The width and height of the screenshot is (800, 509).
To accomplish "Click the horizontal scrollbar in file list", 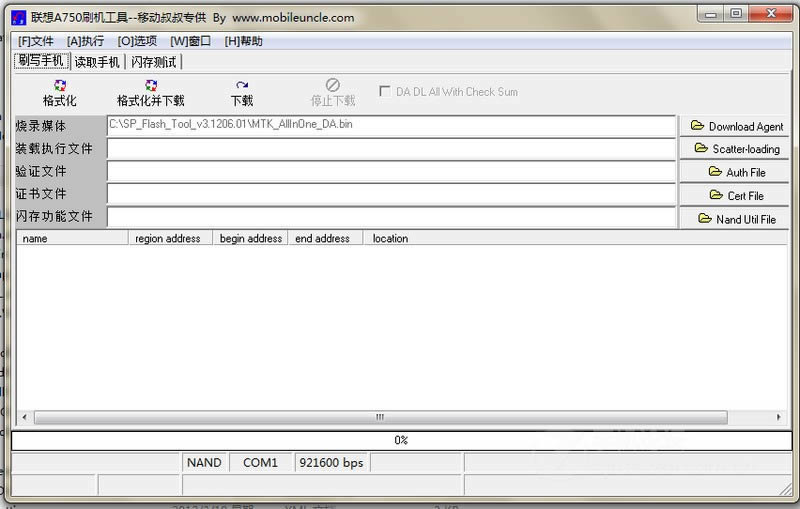I will tap(380, 417).
